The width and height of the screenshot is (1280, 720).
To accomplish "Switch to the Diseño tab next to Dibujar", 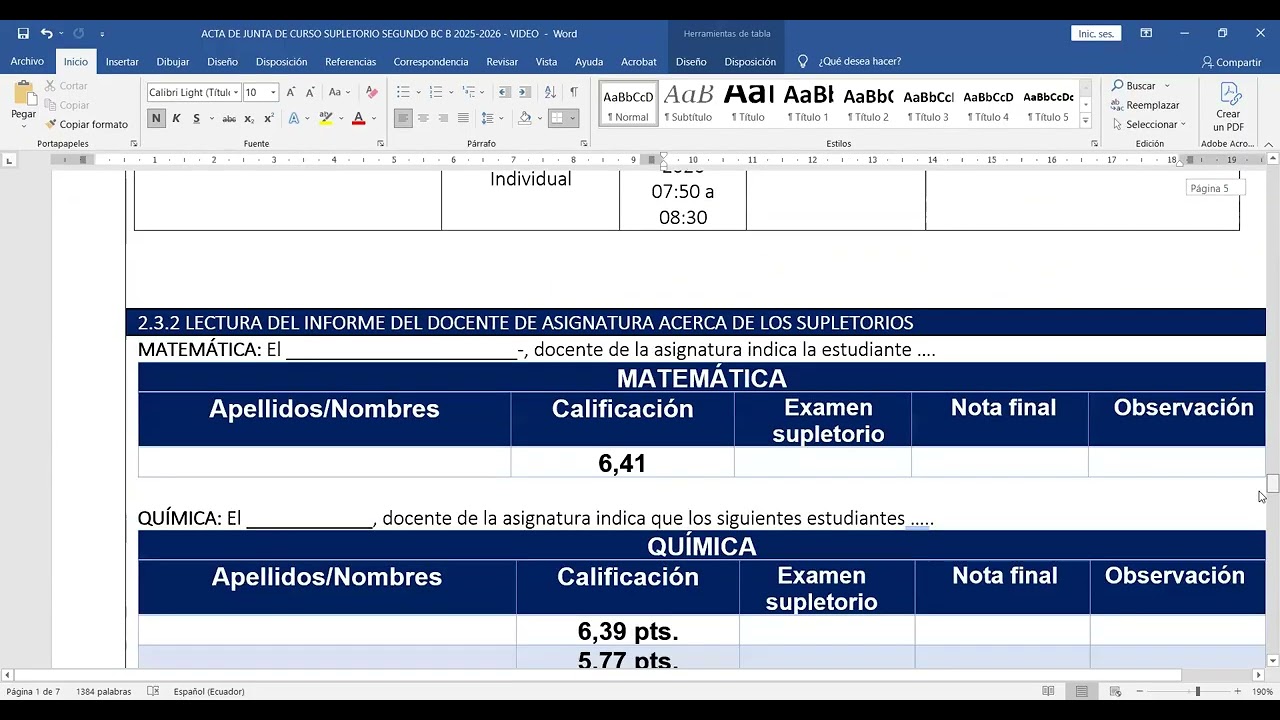I will coord(222,61).
